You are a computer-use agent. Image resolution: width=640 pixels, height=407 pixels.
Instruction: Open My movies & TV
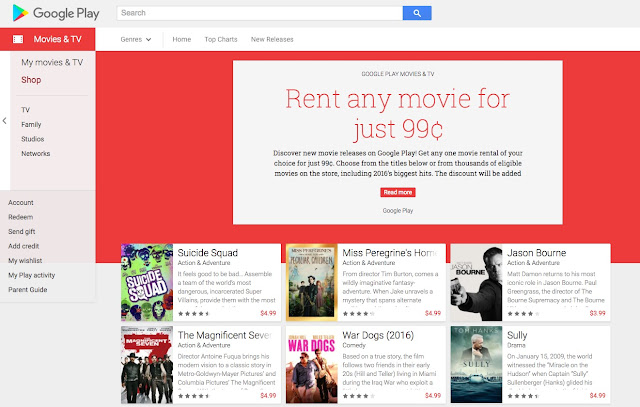(x=52, y=62)
